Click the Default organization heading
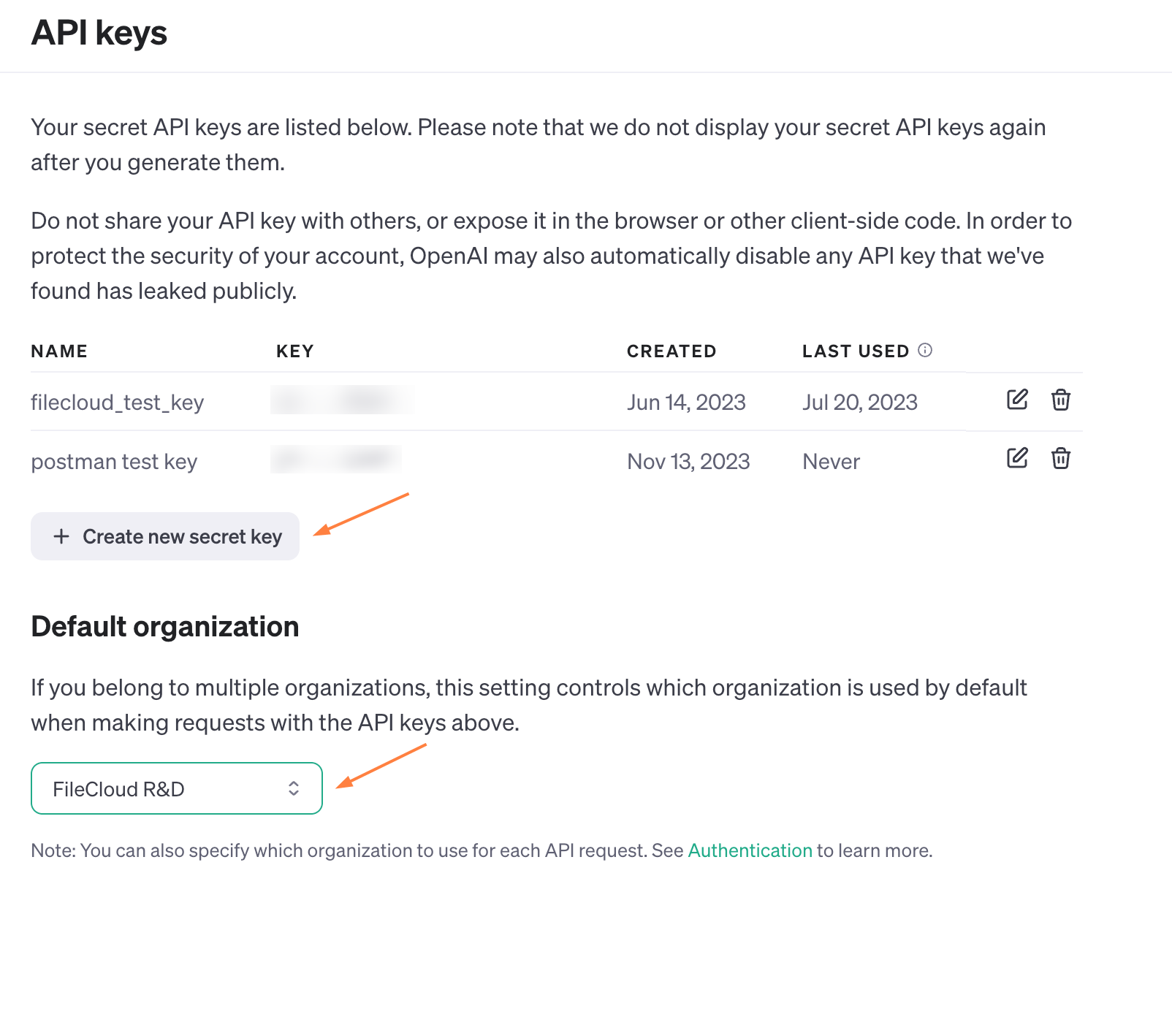Screen dimensions: 1172x1036 165,627
